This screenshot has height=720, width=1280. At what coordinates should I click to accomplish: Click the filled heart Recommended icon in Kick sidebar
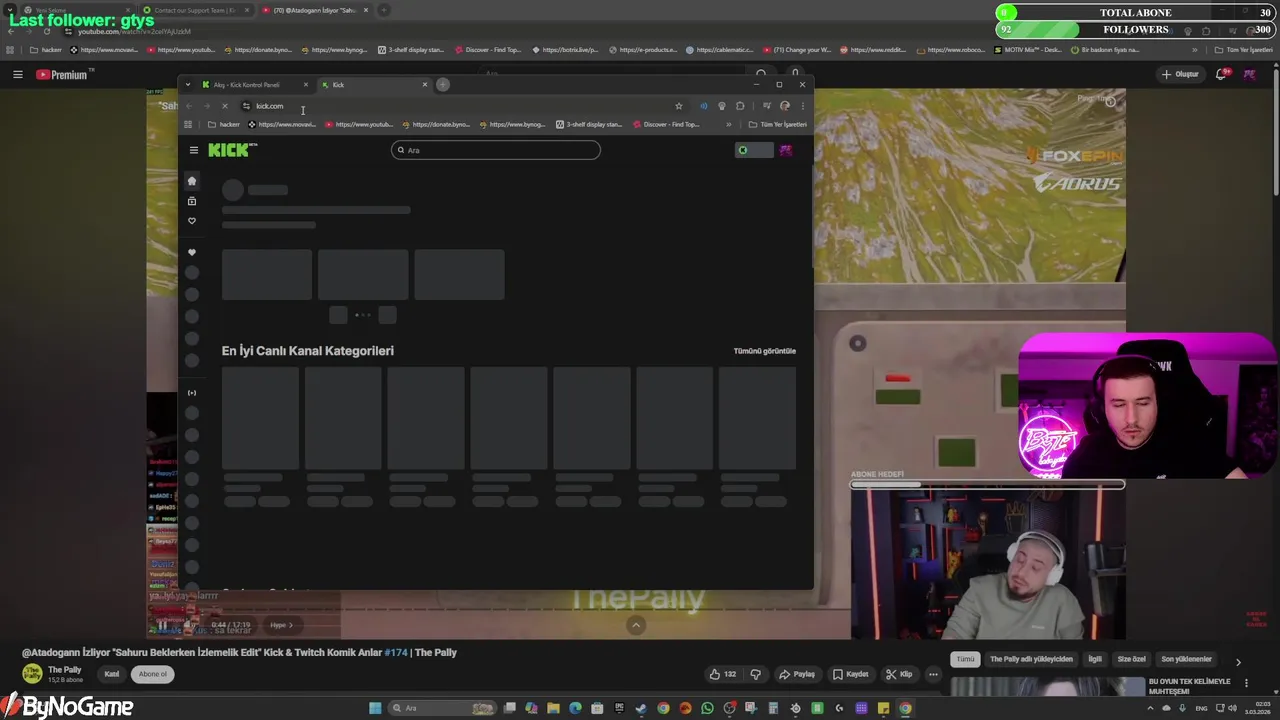point(192,252)
